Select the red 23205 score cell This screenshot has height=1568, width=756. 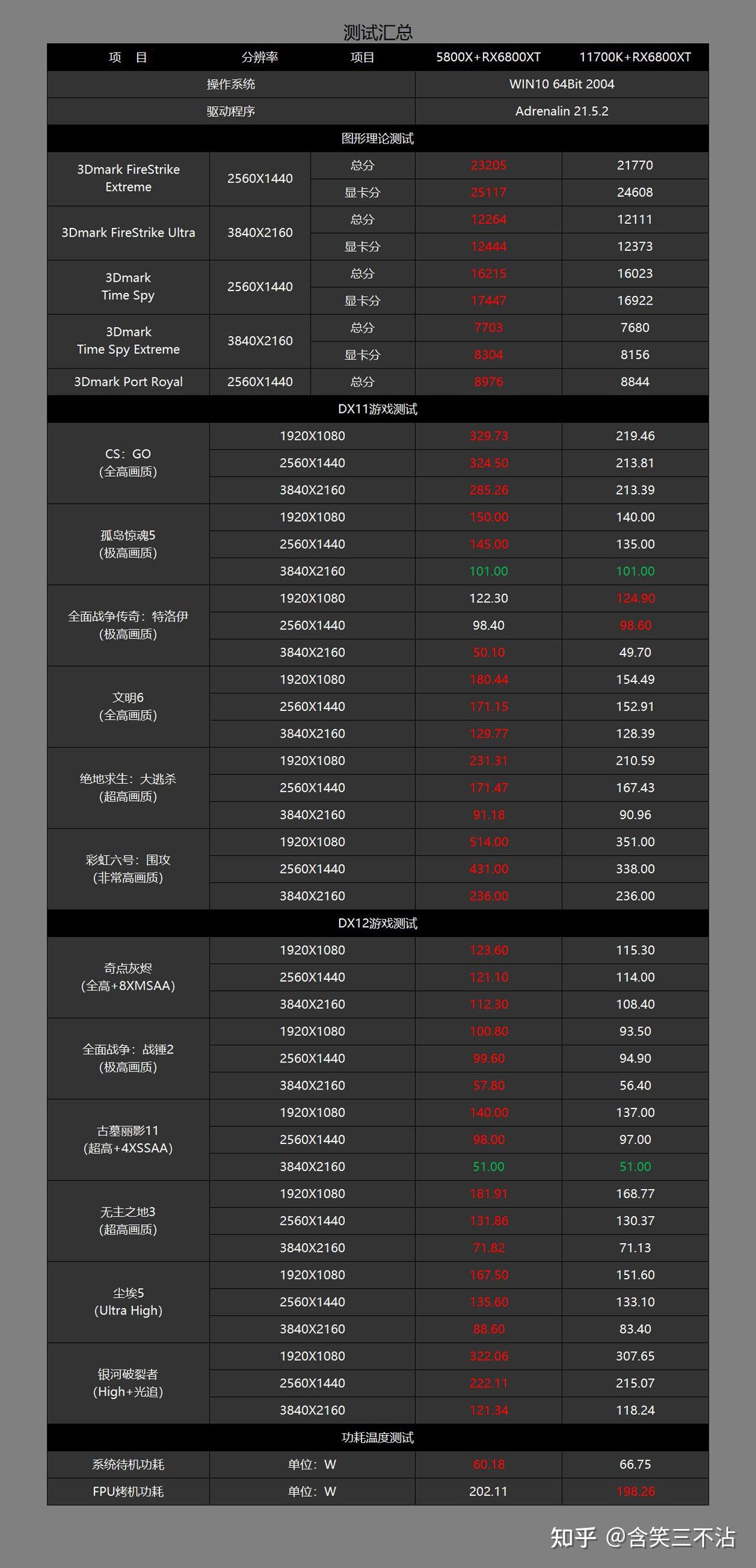(x=488, y=165)
